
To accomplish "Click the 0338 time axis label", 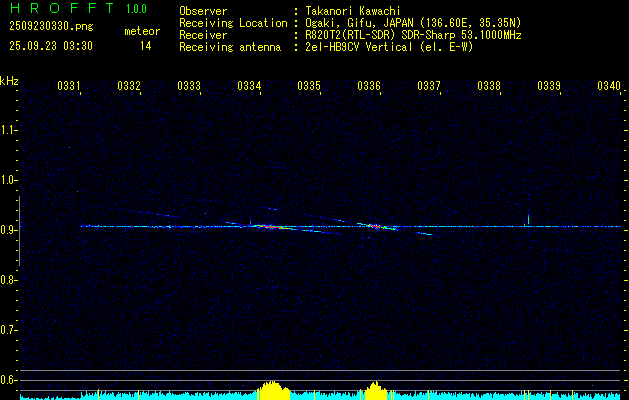I will point(489,85).
